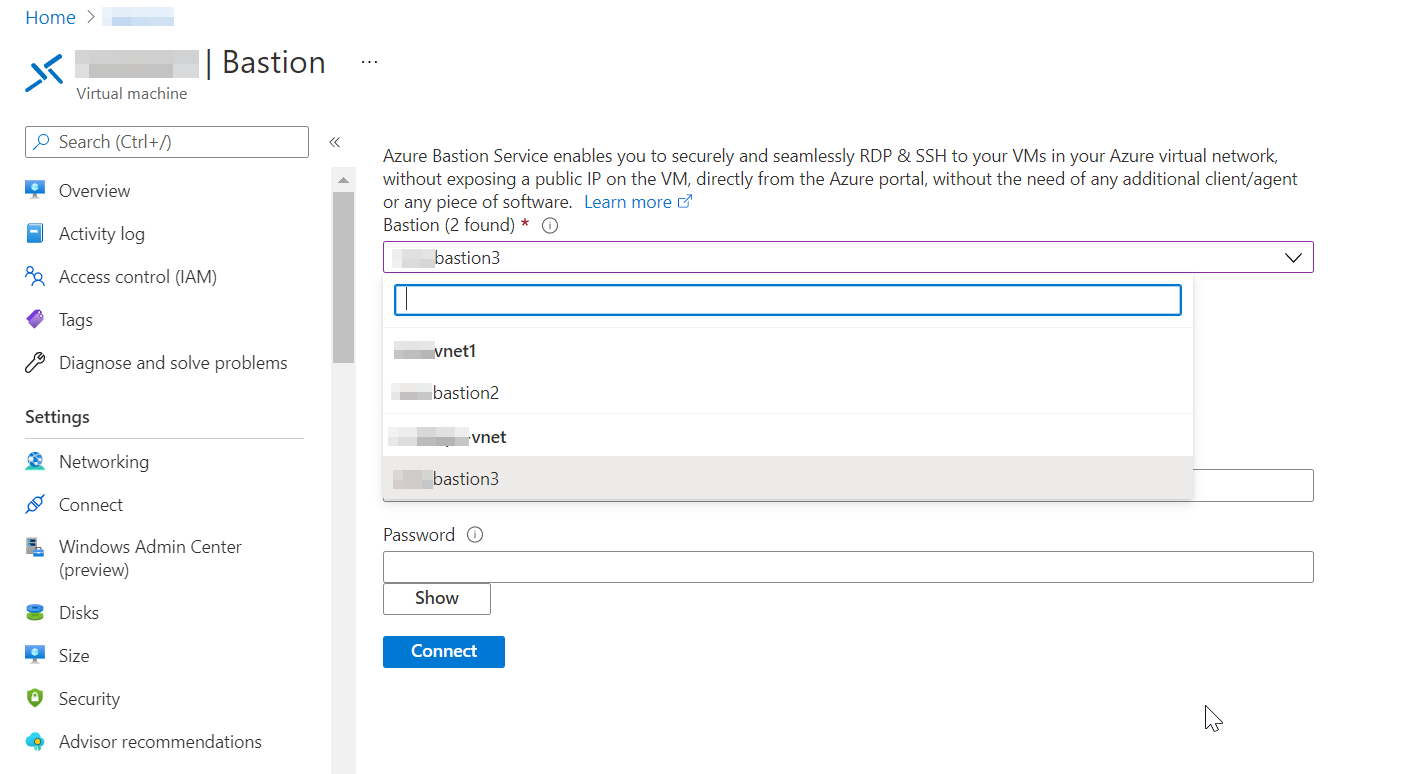Open Networking settings
Screen dimensions: 1413x774
tap(104, 462)
